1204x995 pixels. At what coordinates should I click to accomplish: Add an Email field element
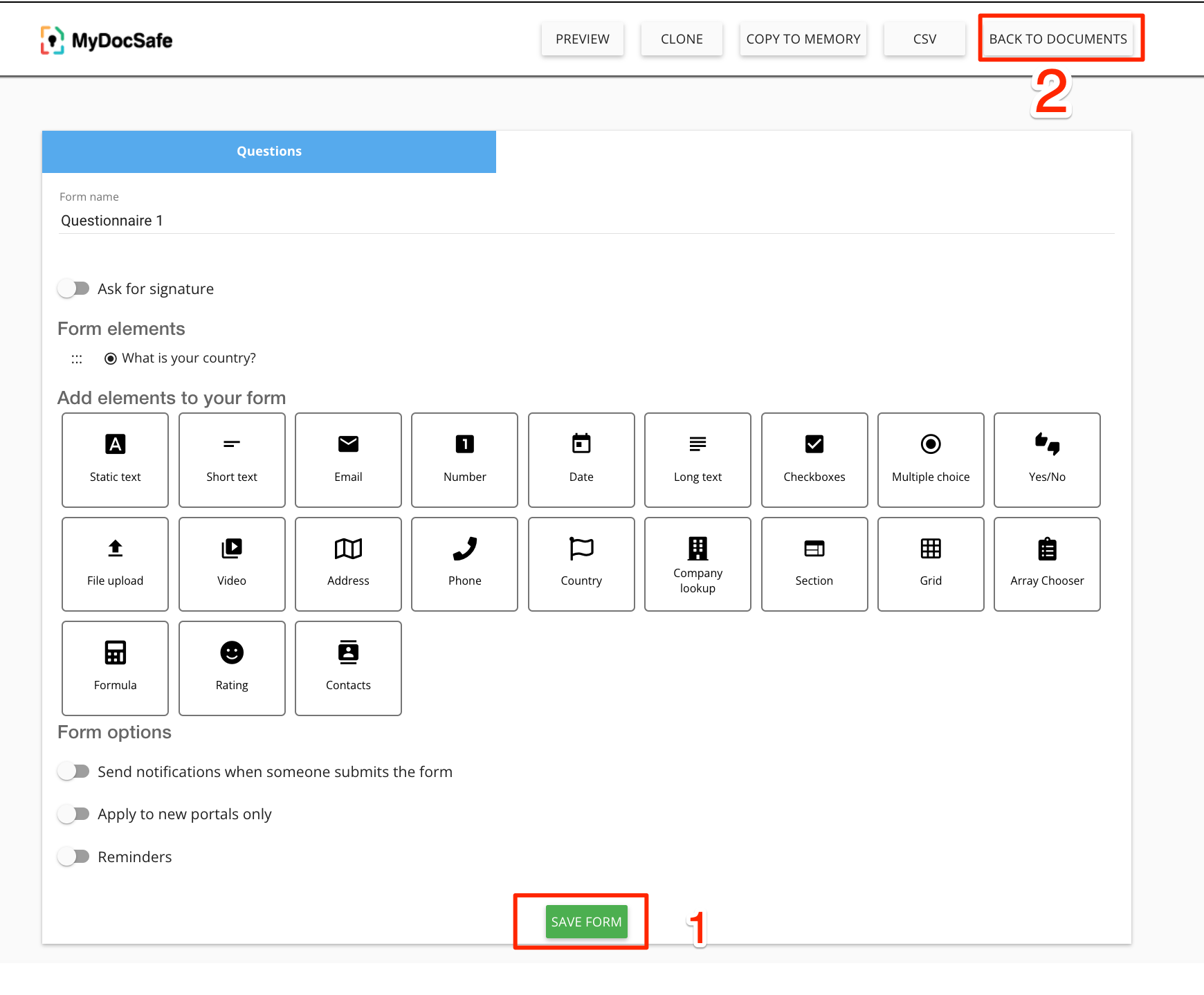pos(348,459)
